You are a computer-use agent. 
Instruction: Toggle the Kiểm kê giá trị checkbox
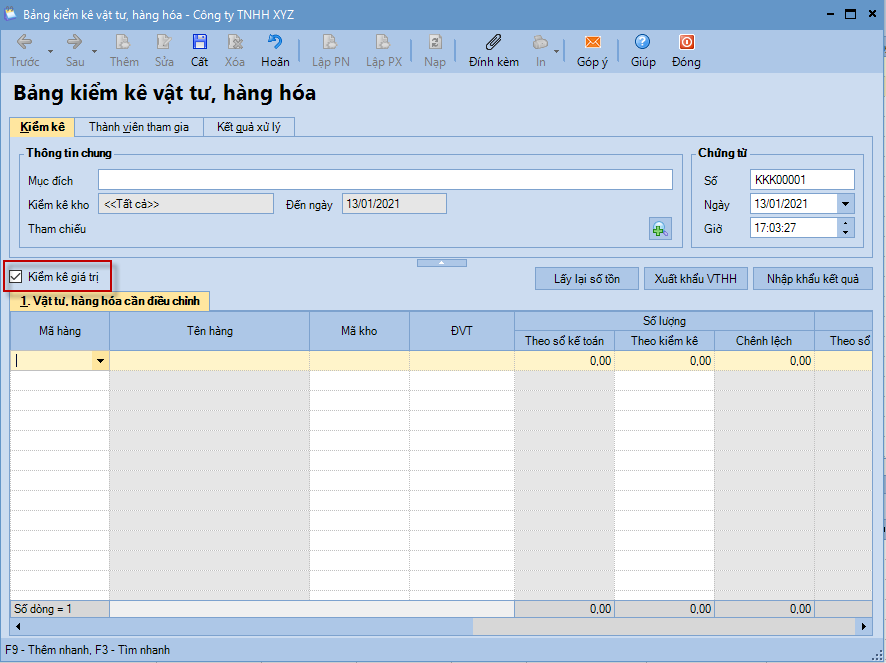pyautogui.click(x=16, y=277)
